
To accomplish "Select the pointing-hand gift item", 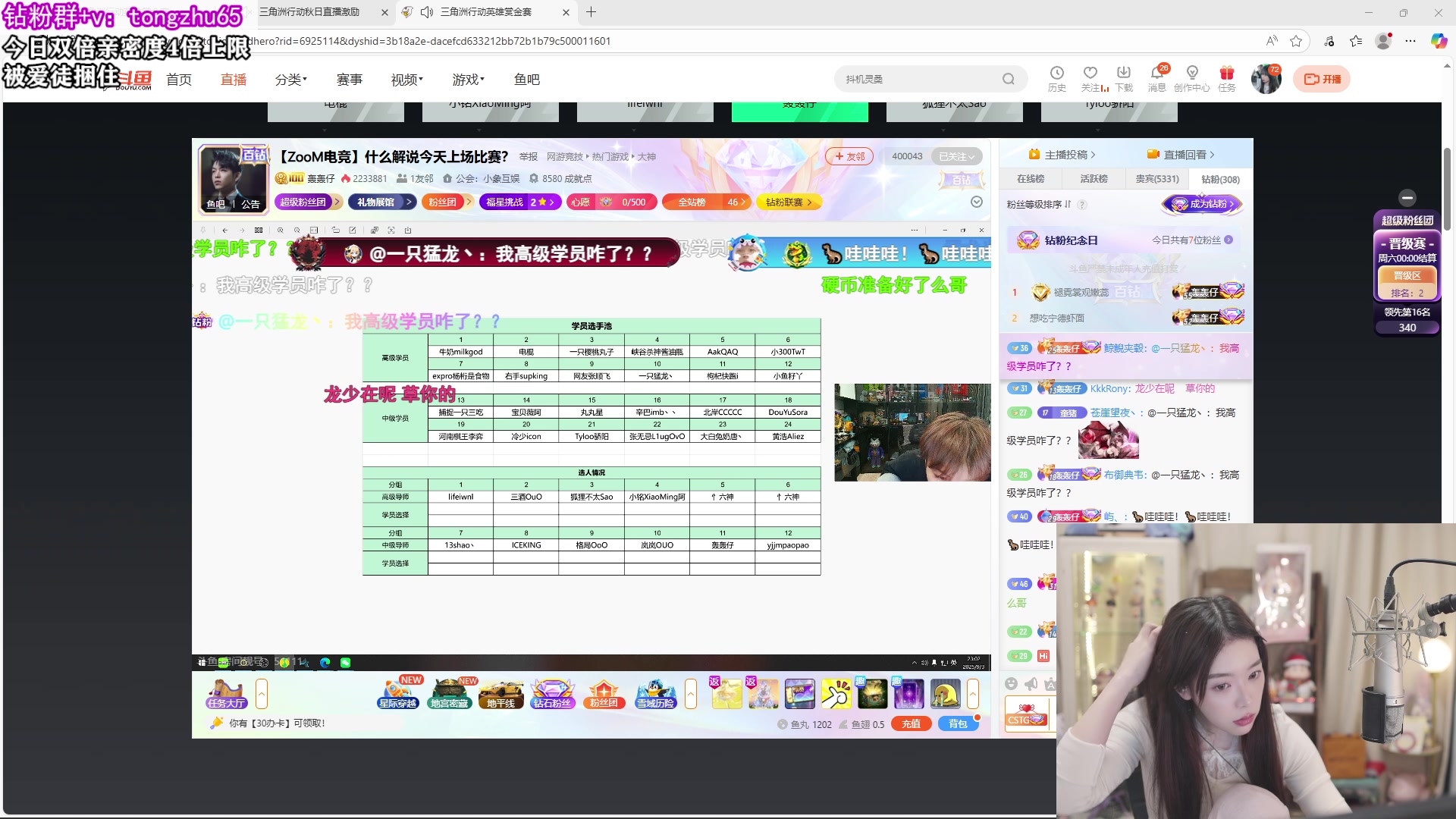I will 836,694.
